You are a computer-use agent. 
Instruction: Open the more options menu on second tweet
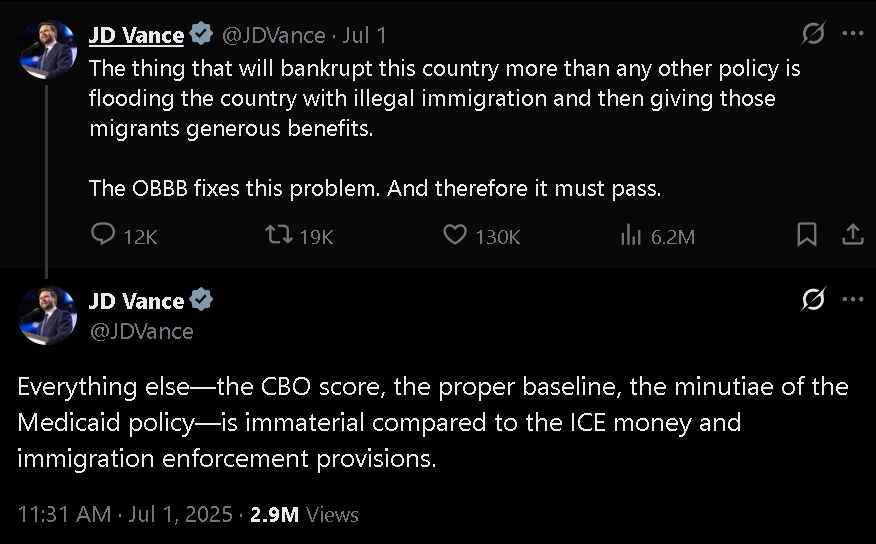pyautogui.click(x=852, y=299)
